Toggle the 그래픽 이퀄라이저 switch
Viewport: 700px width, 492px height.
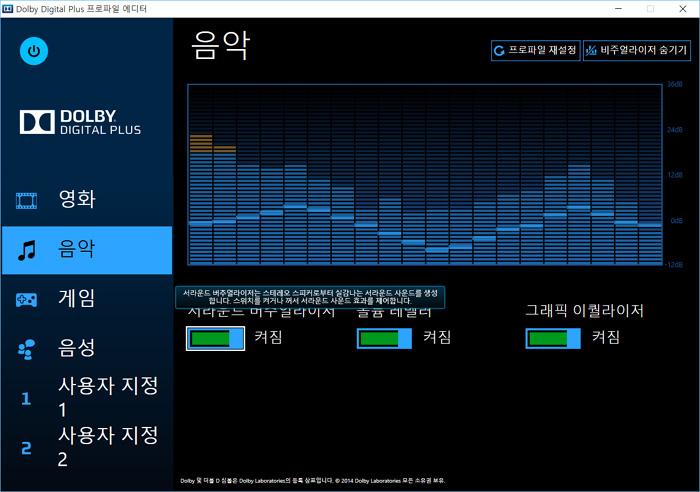[553, 338]
